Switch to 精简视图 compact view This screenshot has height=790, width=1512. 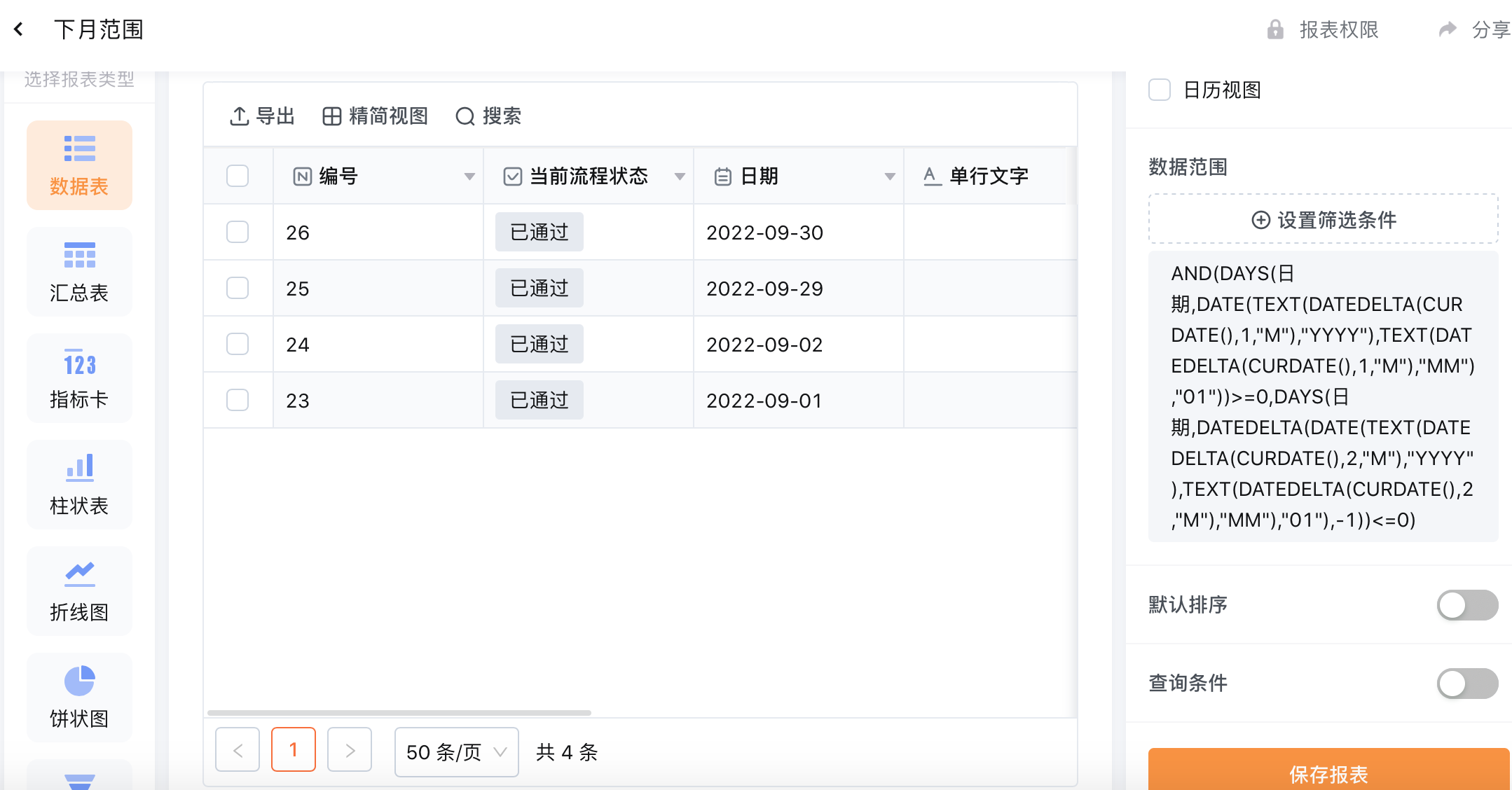(x=376, y=116)
